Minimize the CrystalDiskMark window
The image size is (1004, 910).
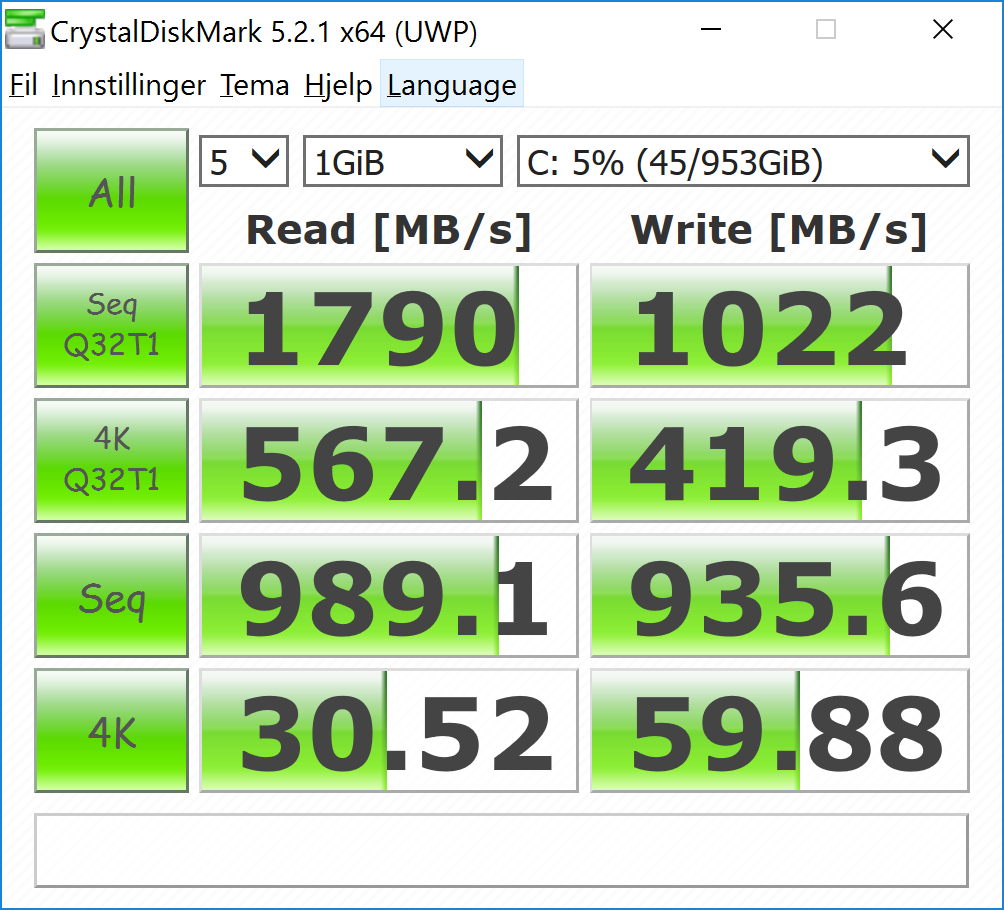(711, 29)
